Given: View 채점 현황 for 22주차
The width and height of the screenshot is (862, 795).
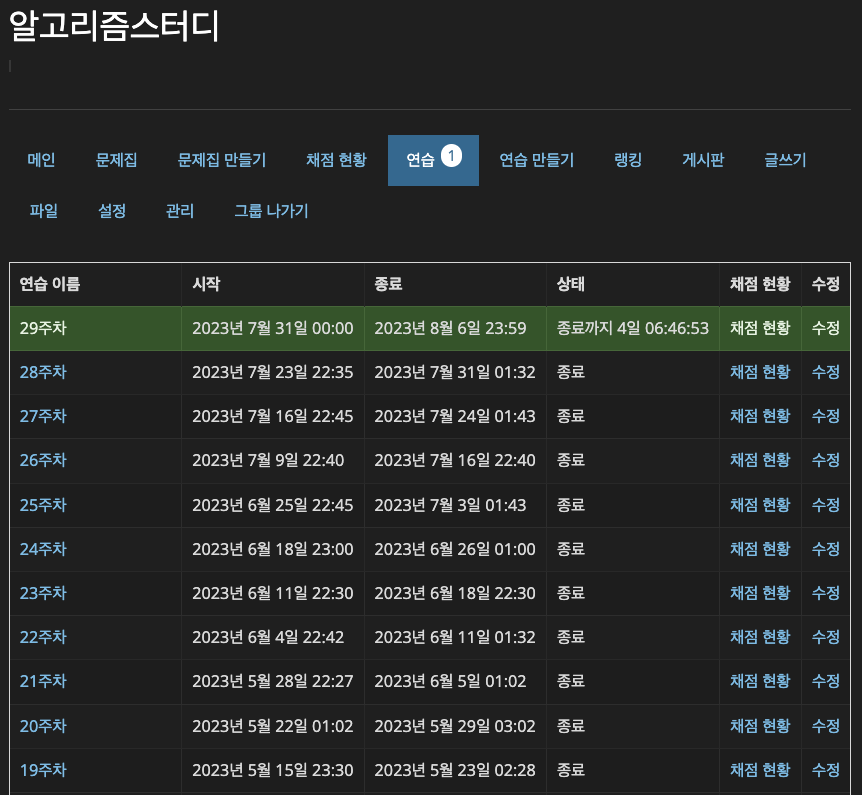Looking at the screenshot, I should click(x=760, y=637).
